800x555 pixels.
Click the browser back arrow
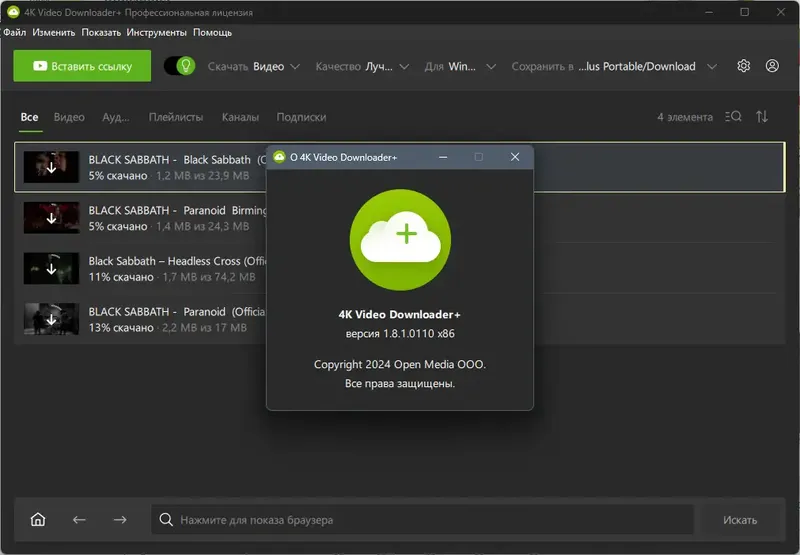point(79,520)
